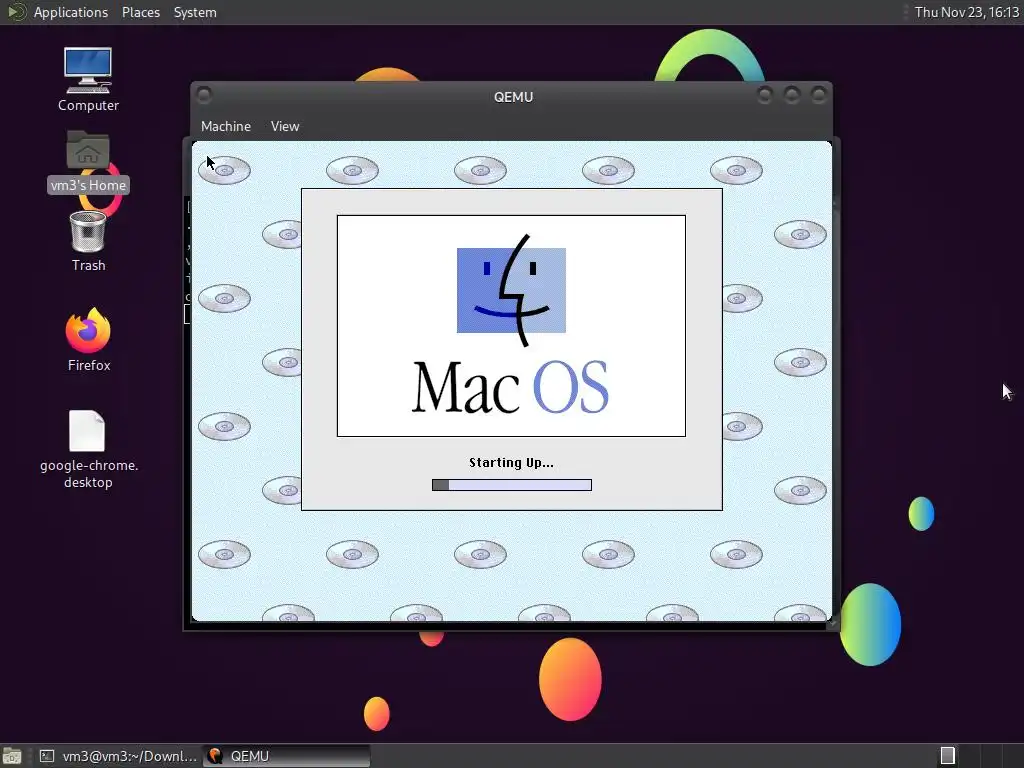Click the MATE logo icon in top panel
This screenshot has width=1024, height=768.
(x=16, y=12)
